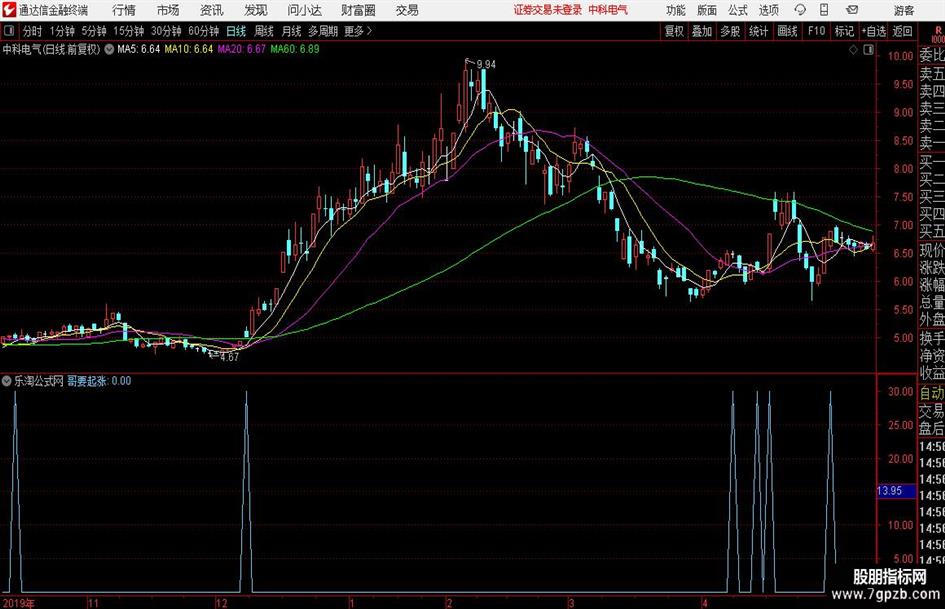
Task: Switch to 周线 weekly period
Action: click(263, 31)
